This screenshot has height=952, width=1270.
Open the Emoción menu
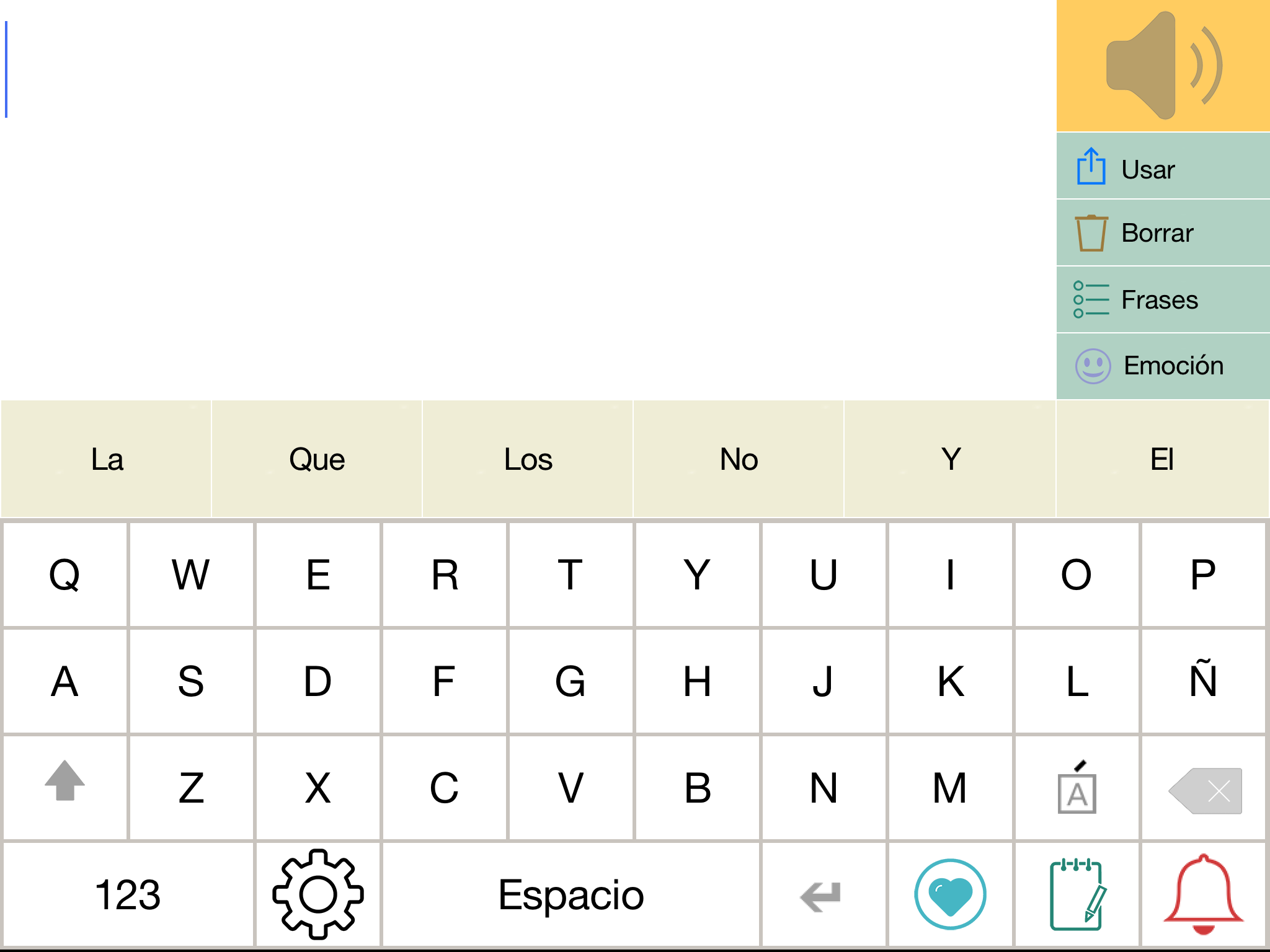[1163, 366]
